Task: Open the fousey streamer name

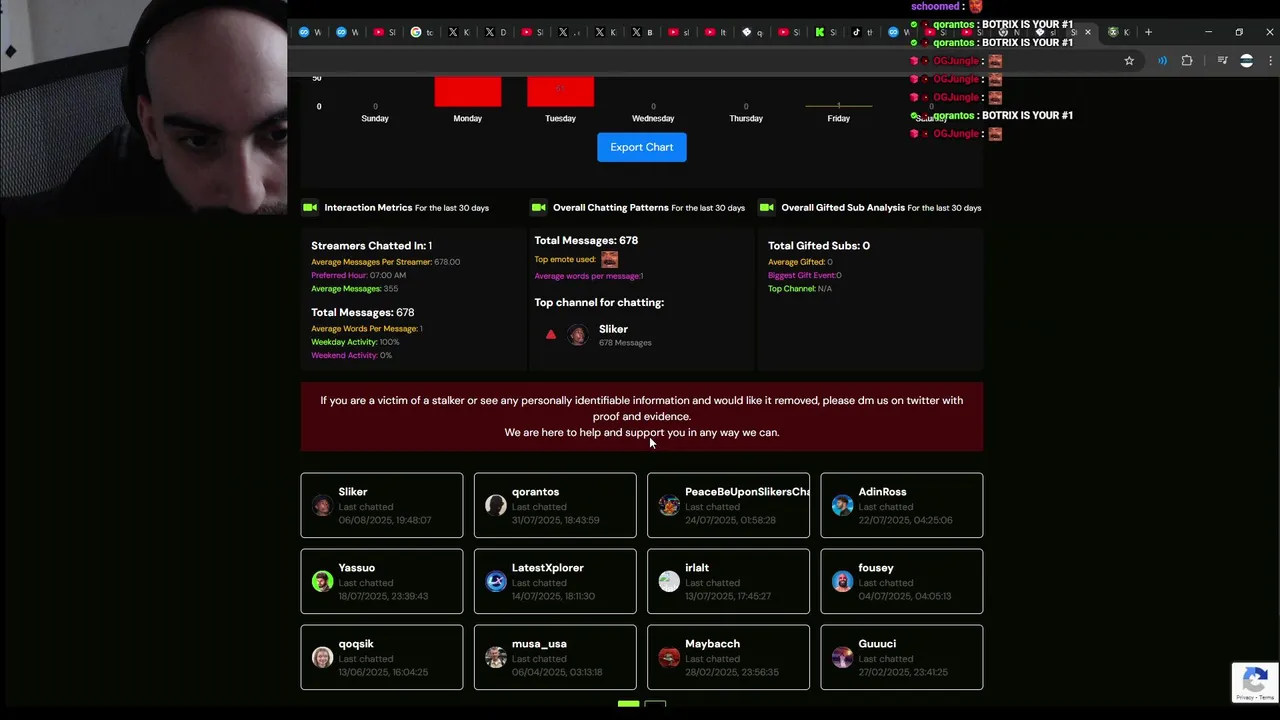Action: 876,568
